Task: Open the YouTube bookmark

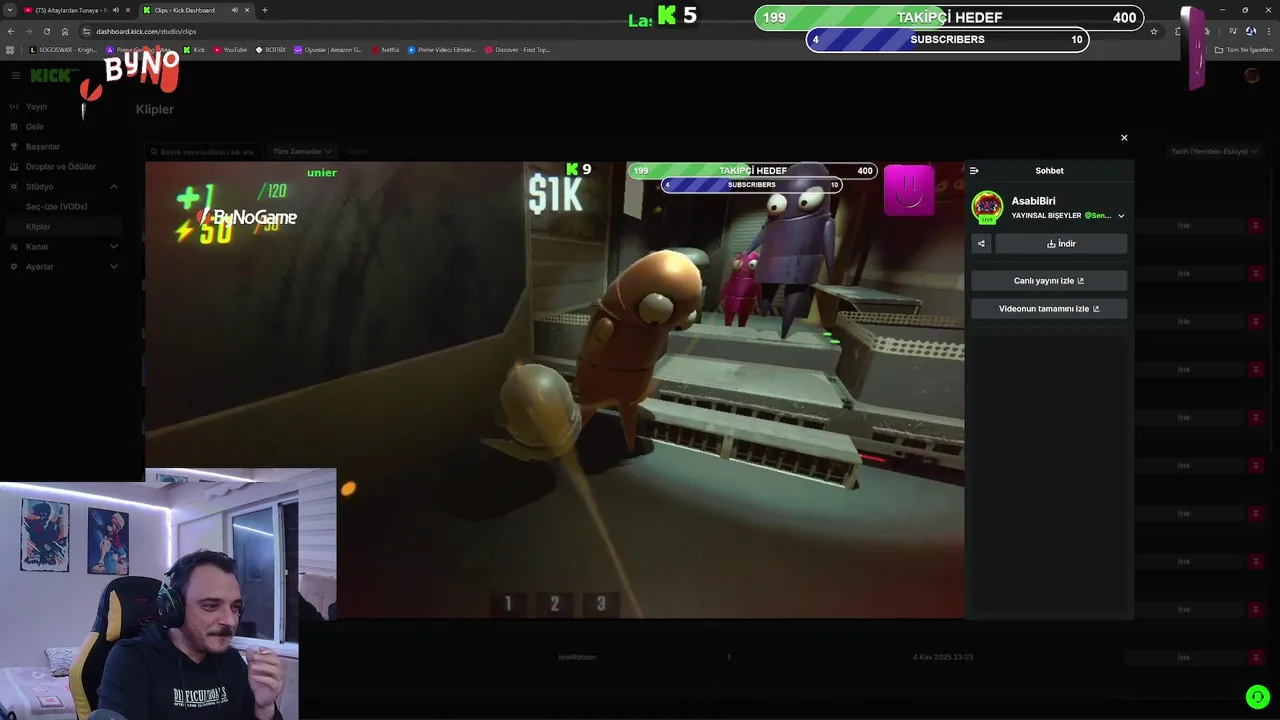Action: click(230, 49)
